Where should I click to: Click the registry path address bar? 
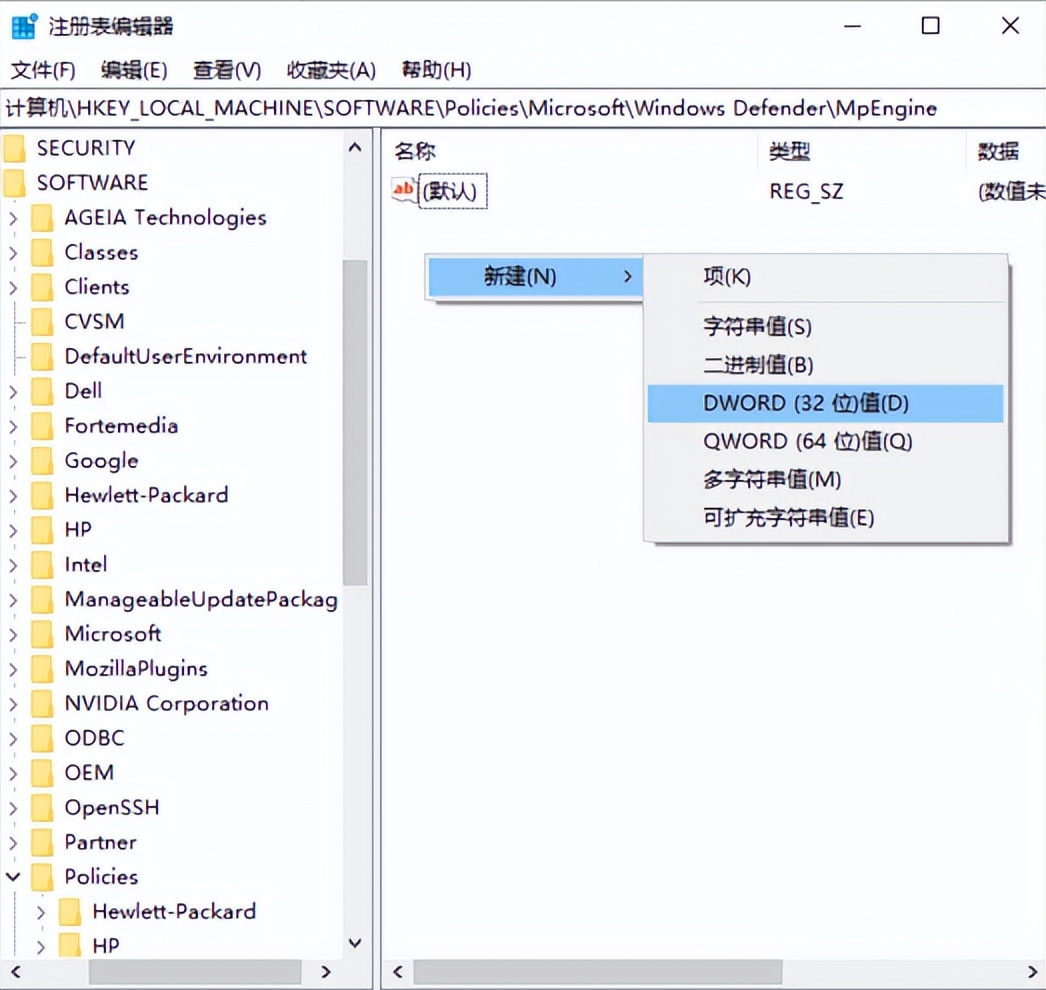coord(523,108)
